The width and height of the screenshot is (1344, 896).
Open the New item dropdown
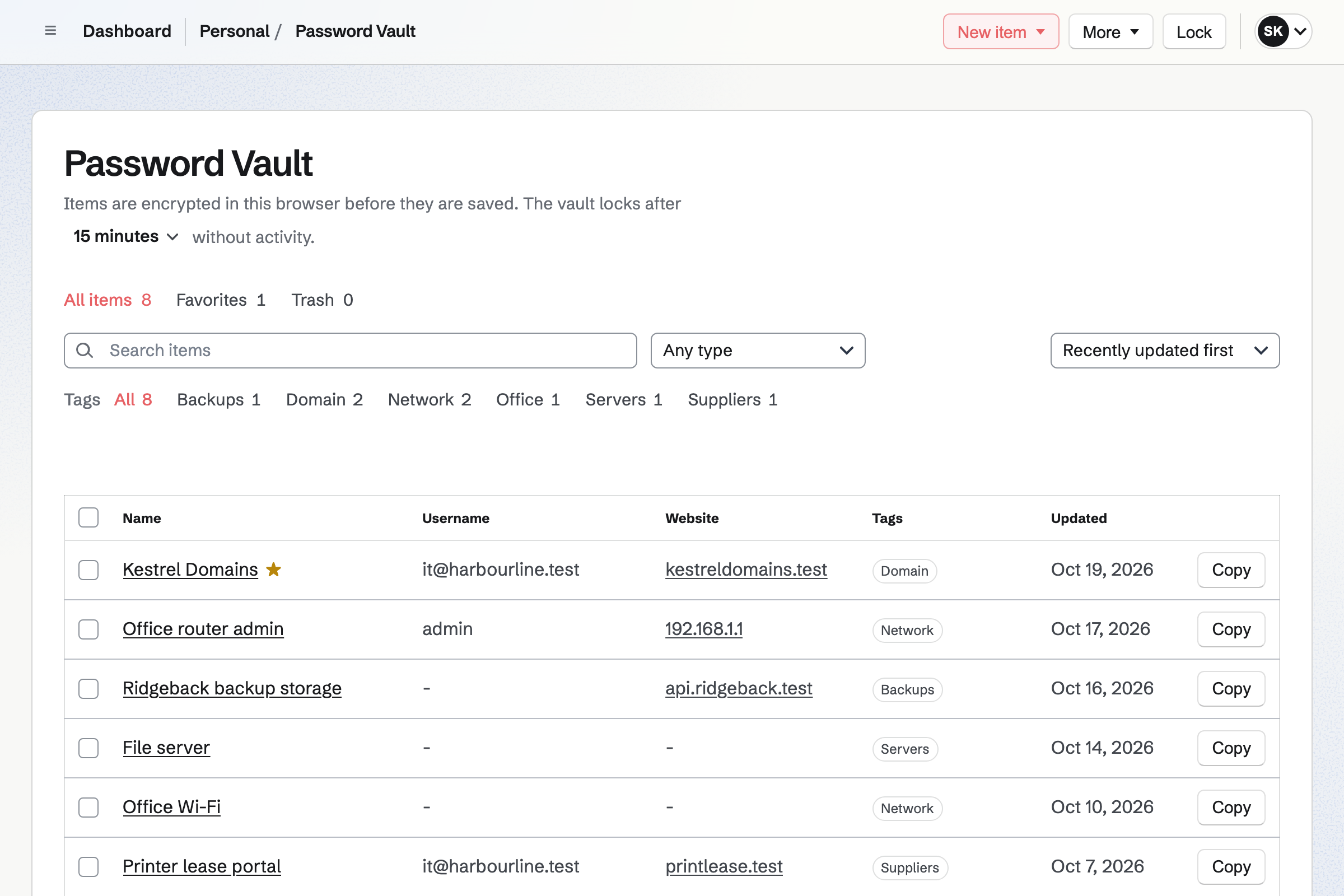(1001, 31)
